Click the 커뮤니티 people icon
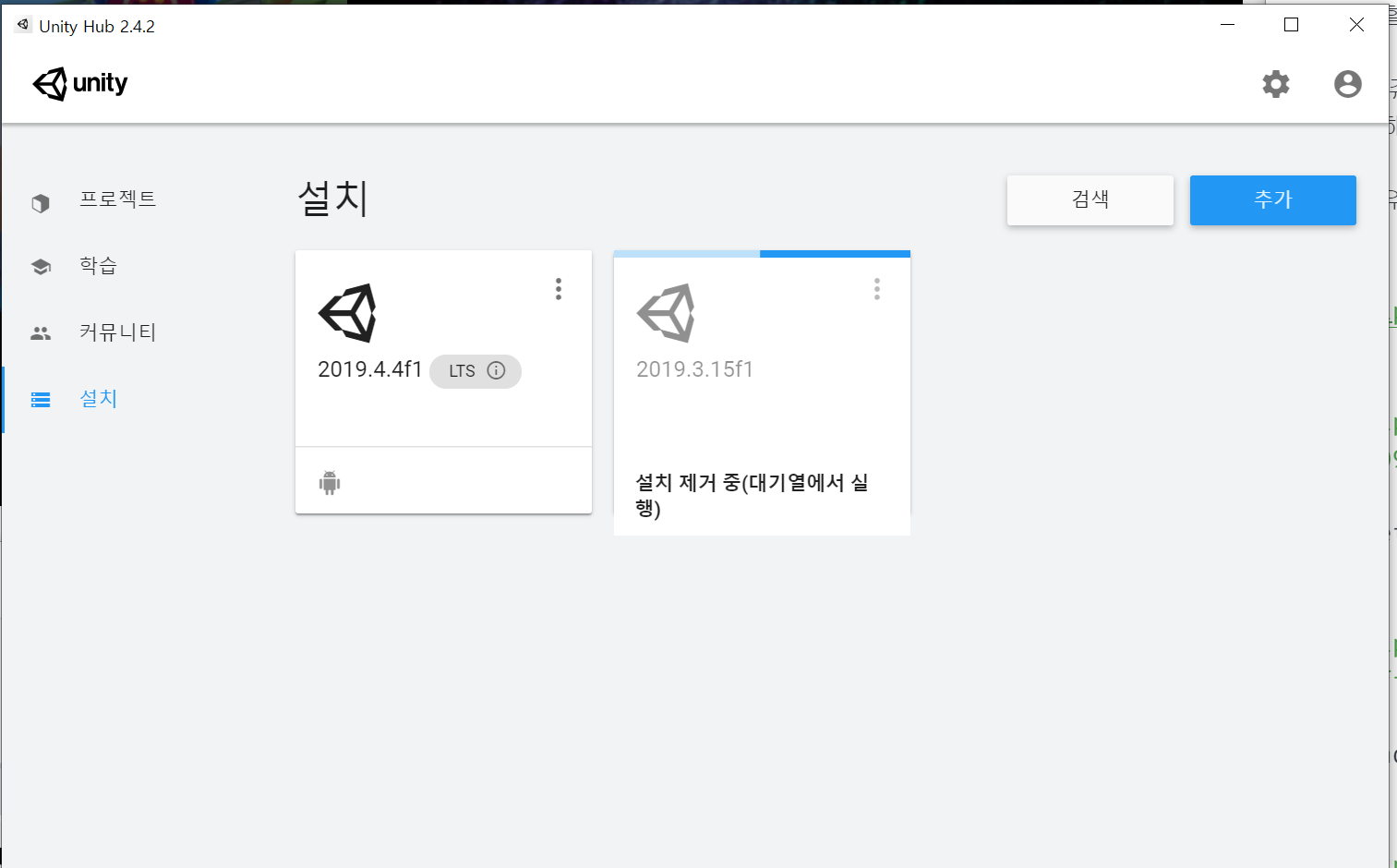 point(41,333)
